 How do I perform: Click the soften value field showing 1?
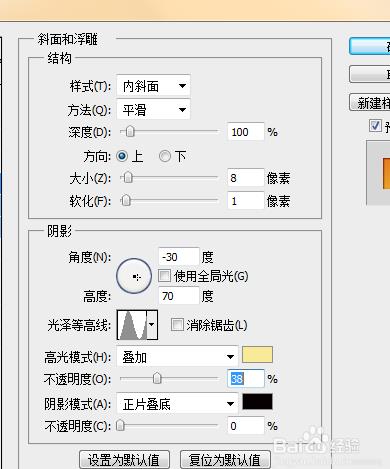click(x=246, y=201)
